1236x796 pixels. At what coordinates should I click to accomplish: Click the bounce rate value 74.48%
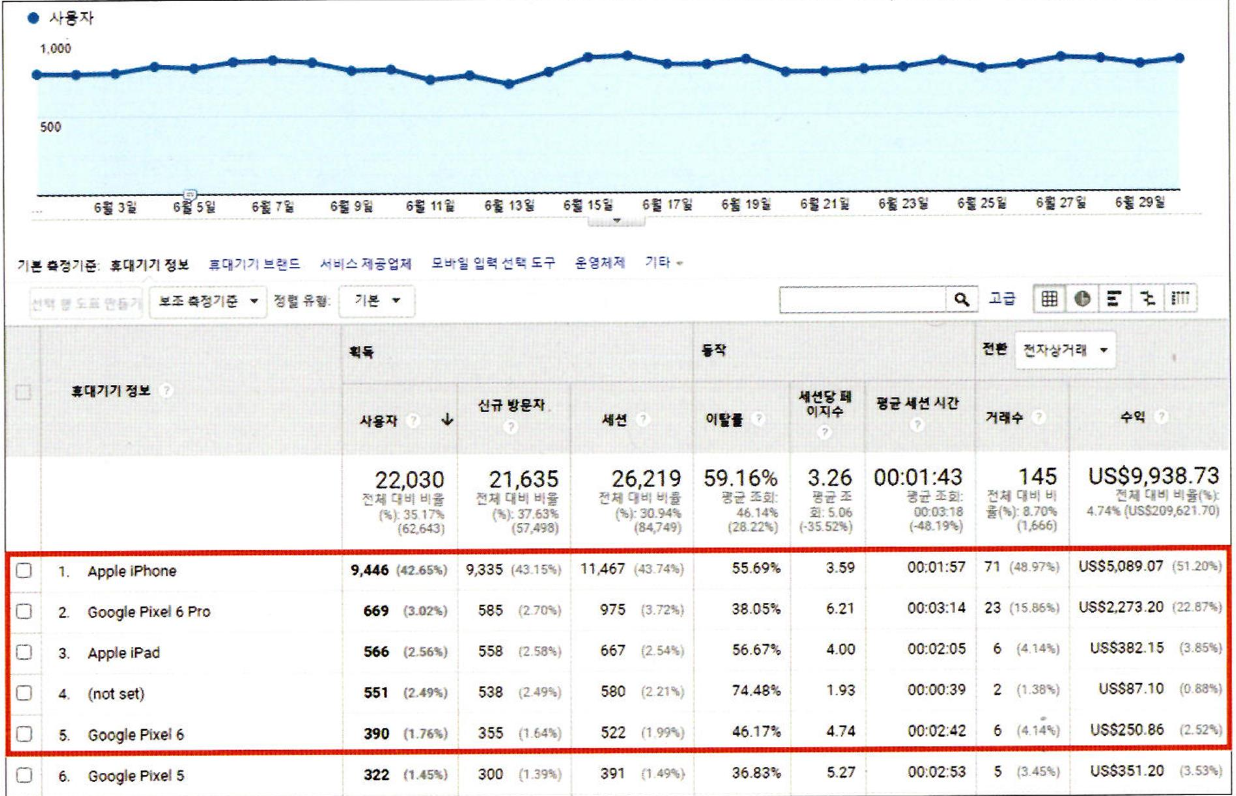757,693
